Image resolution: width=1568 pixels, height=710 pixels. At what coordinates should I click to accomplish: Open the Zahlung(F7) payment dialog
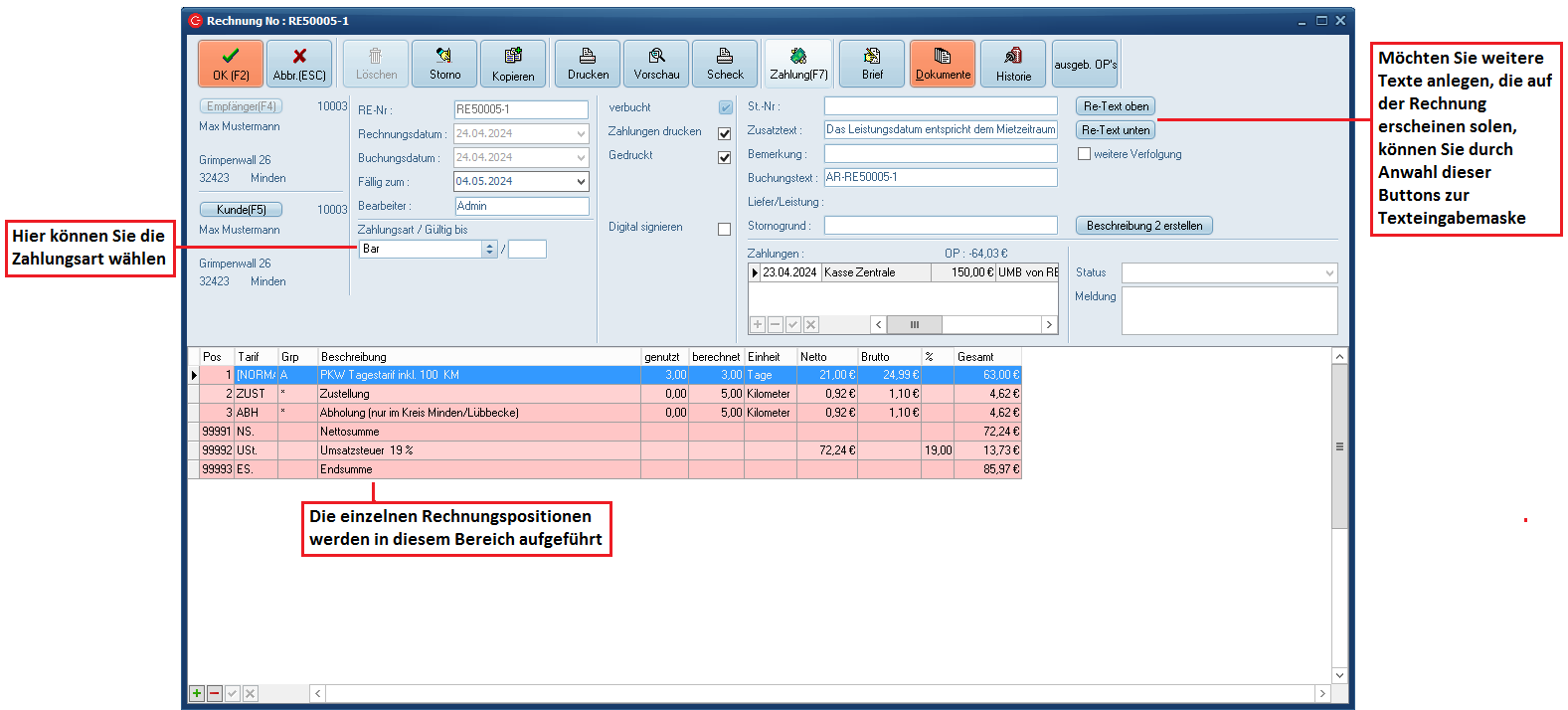[x=798, y=64]
